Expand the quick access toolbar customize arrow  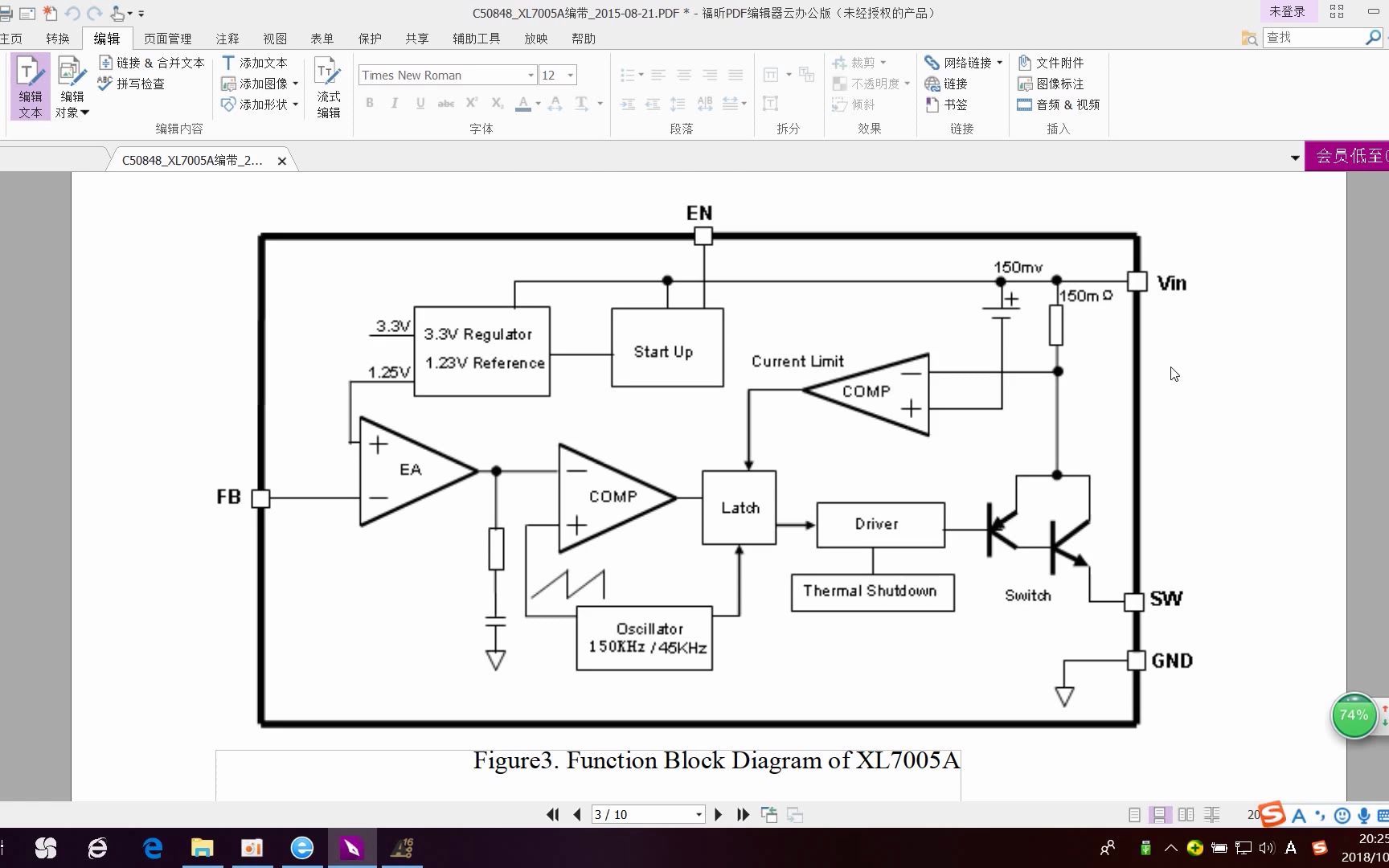pos(141,14)
